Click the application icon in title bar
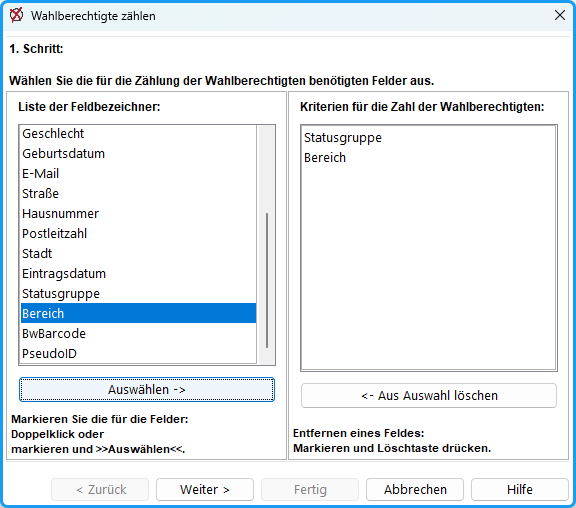This screenshot has width=576, height=508. [17, 15]
